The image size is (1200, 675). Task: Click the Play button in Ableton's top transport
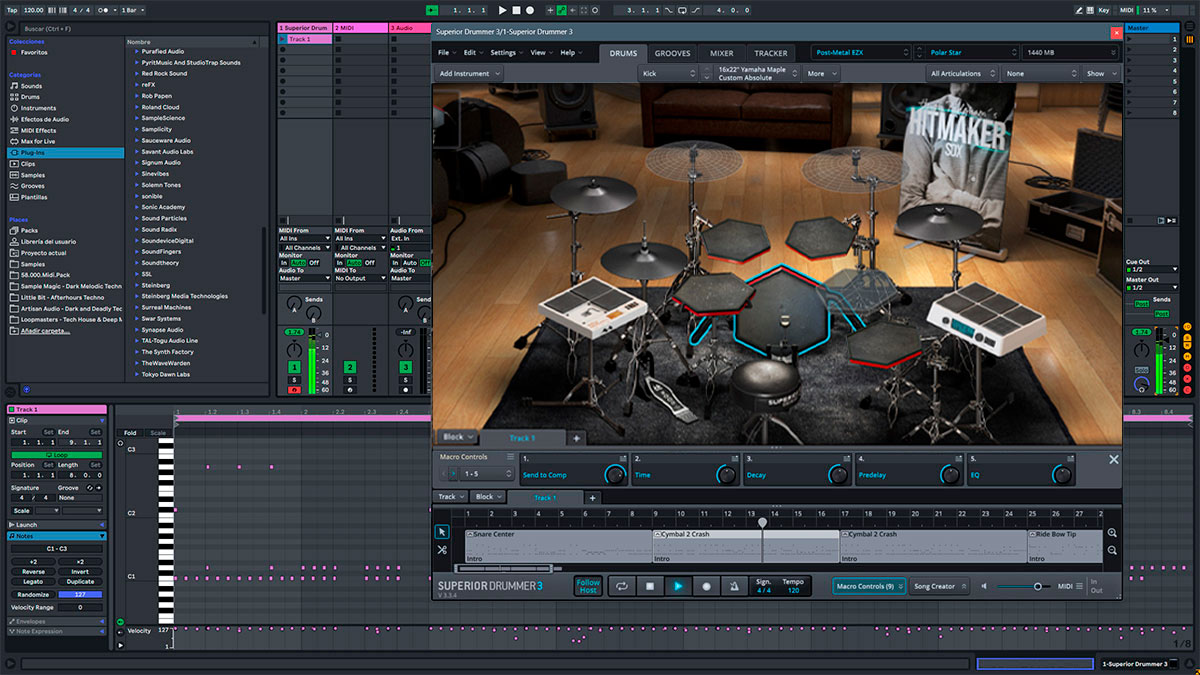pyautogui.click(x=503, y=10)
